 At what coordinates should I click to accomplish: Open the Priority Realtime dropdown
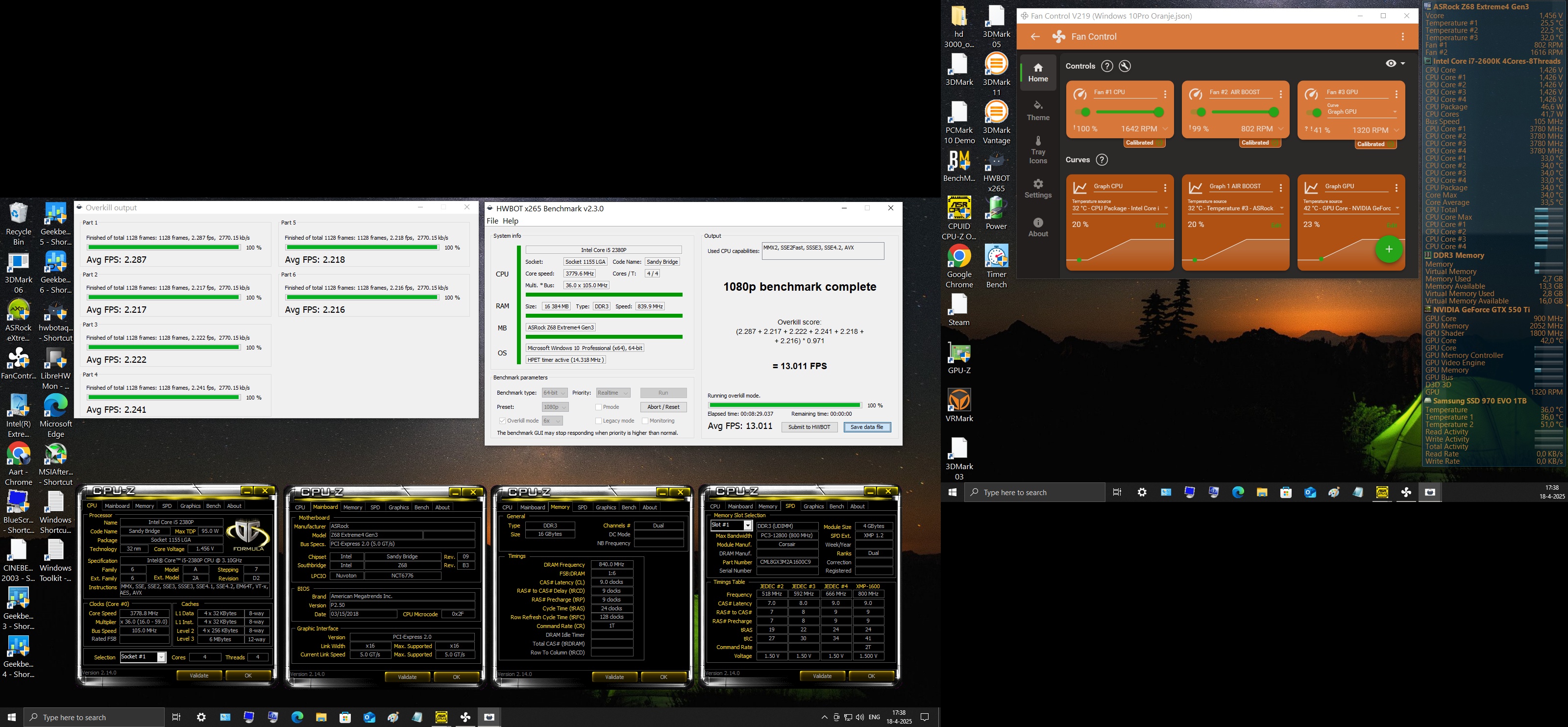tap(613, 393)
